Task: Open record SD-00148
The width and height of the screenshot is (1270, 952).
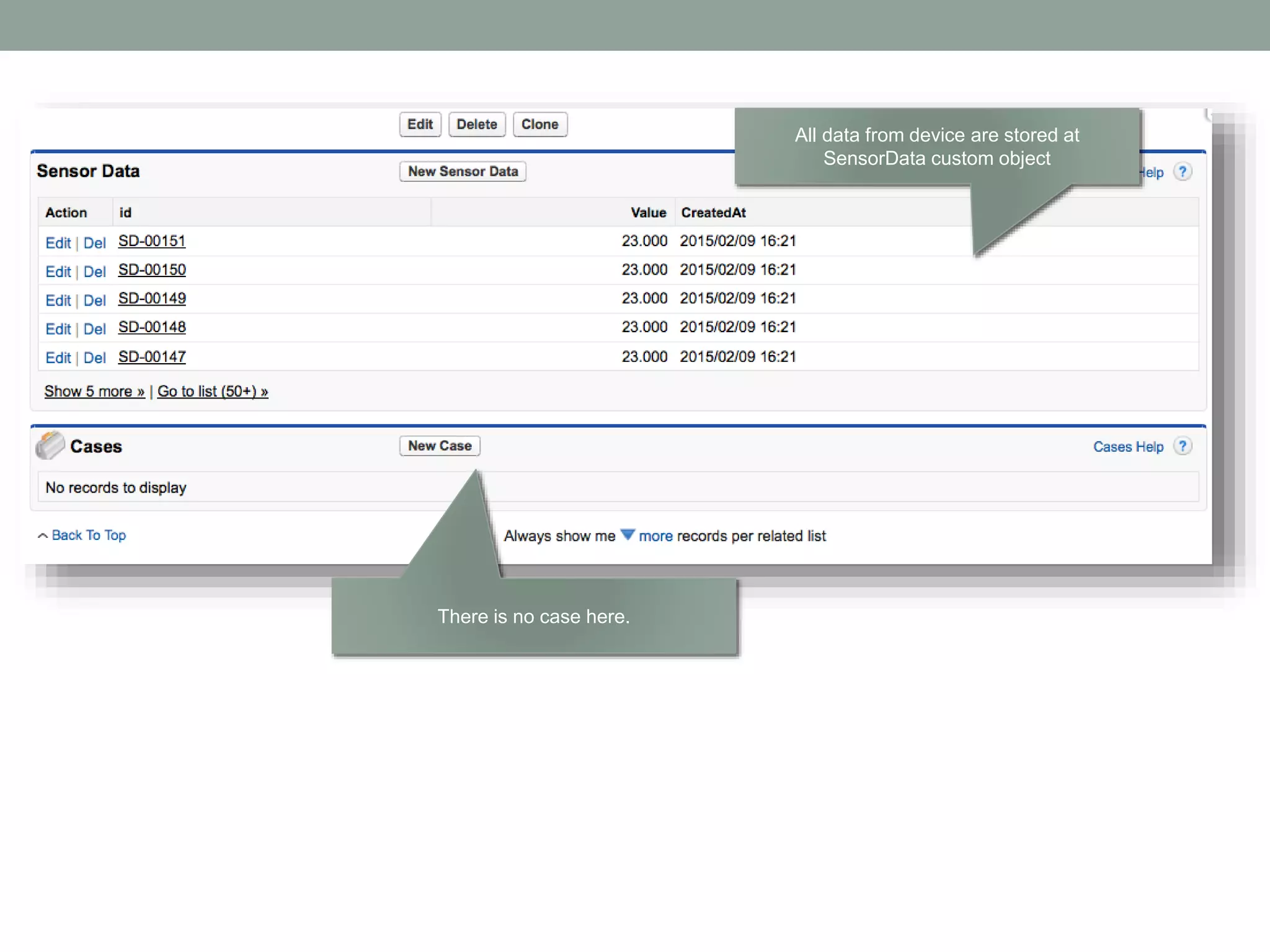Action: point(152,327)
